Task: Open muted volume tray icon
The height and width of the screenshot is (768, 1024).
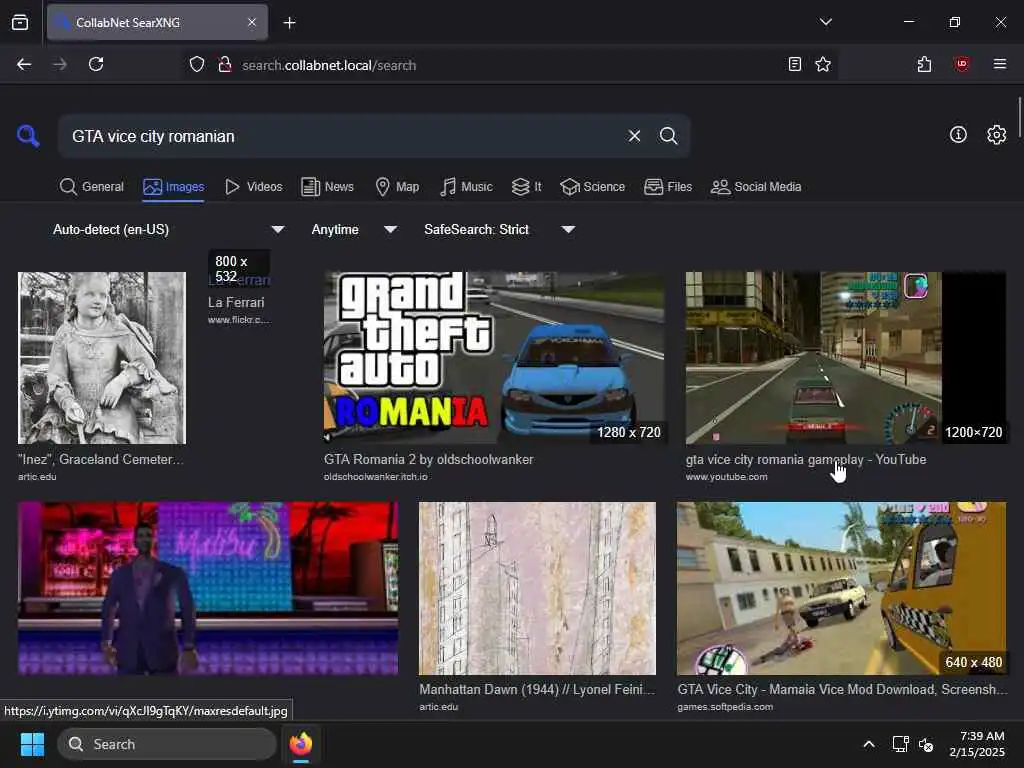Action: click(926, 744)
